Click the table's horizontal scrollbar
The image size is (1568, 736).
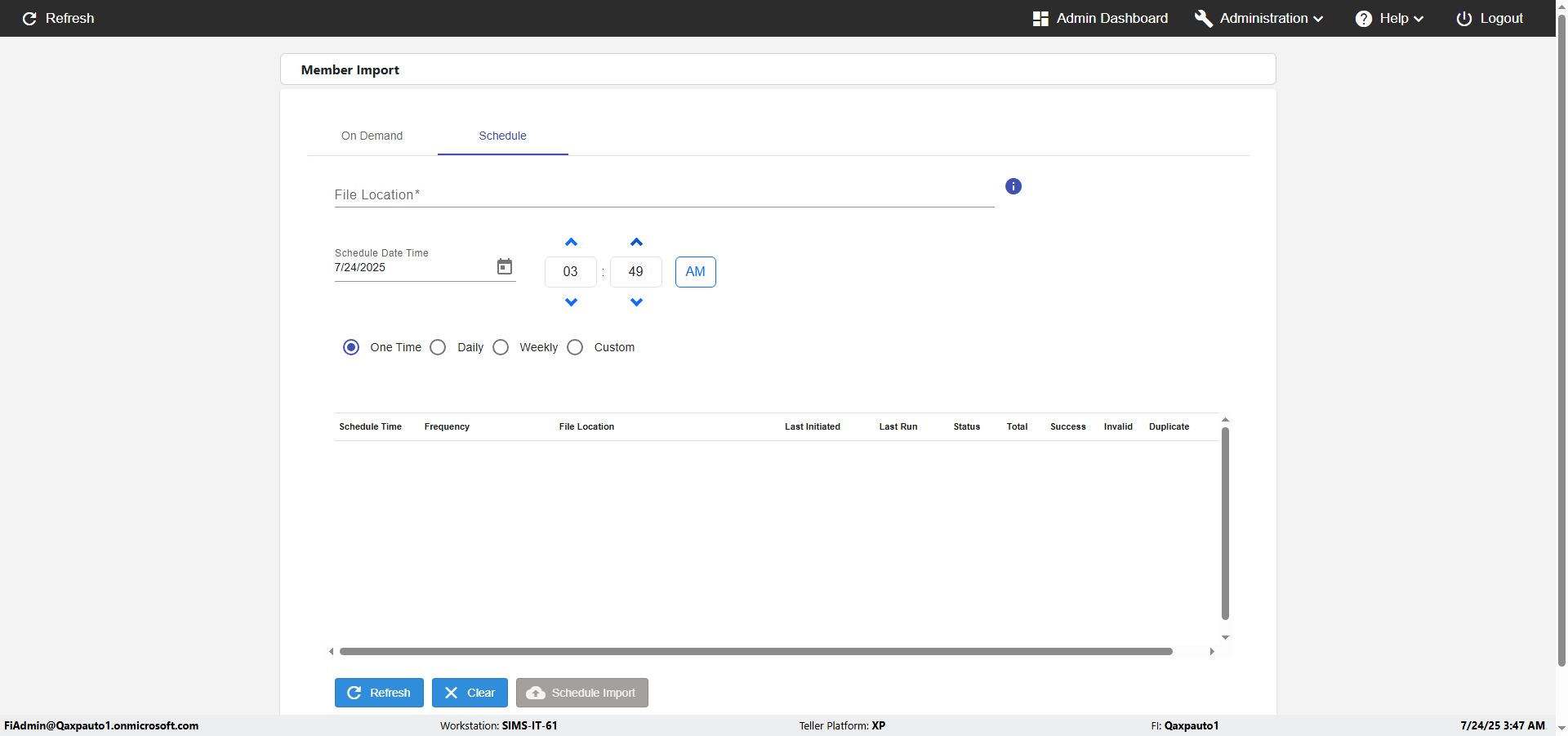[x=756, y=652]
